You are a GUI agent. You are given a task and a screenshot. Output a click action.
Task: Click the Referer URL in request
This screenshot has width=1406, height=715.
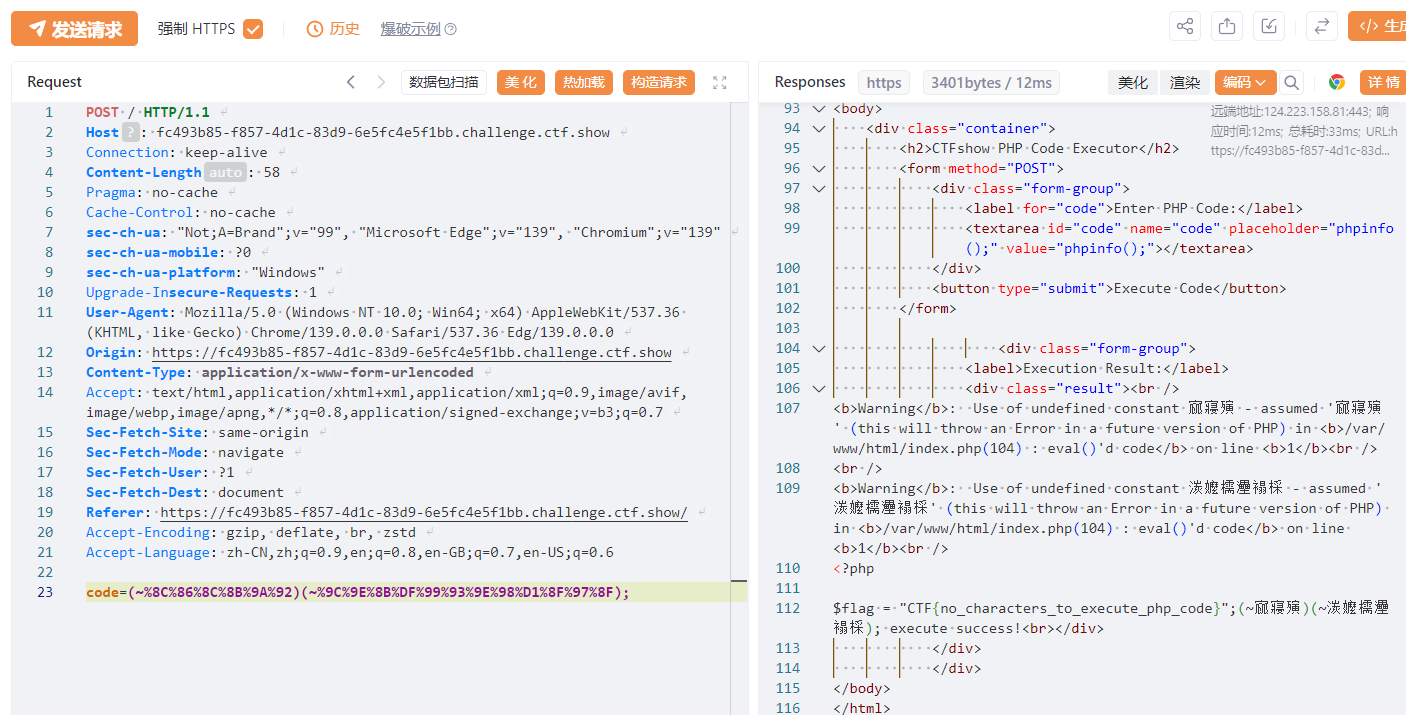(424, 512)
